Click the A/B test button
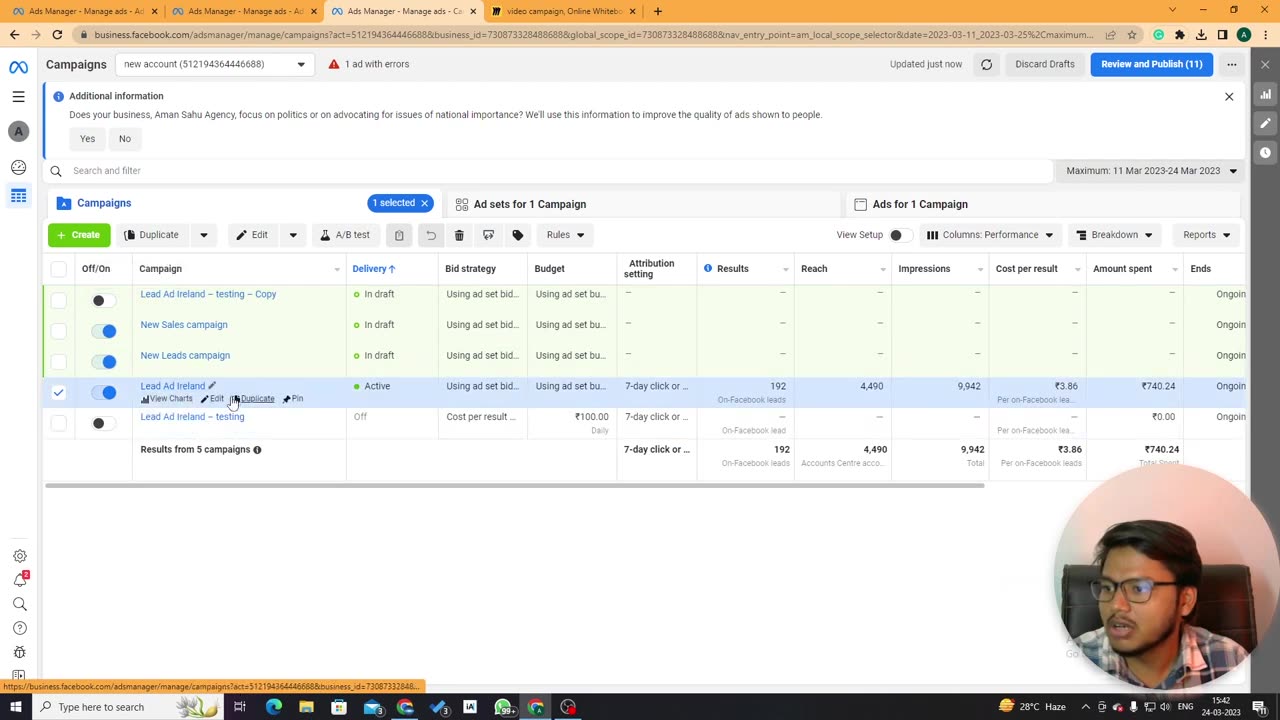Viewport: 1280px width, 720px height. (x=345, y=235)
